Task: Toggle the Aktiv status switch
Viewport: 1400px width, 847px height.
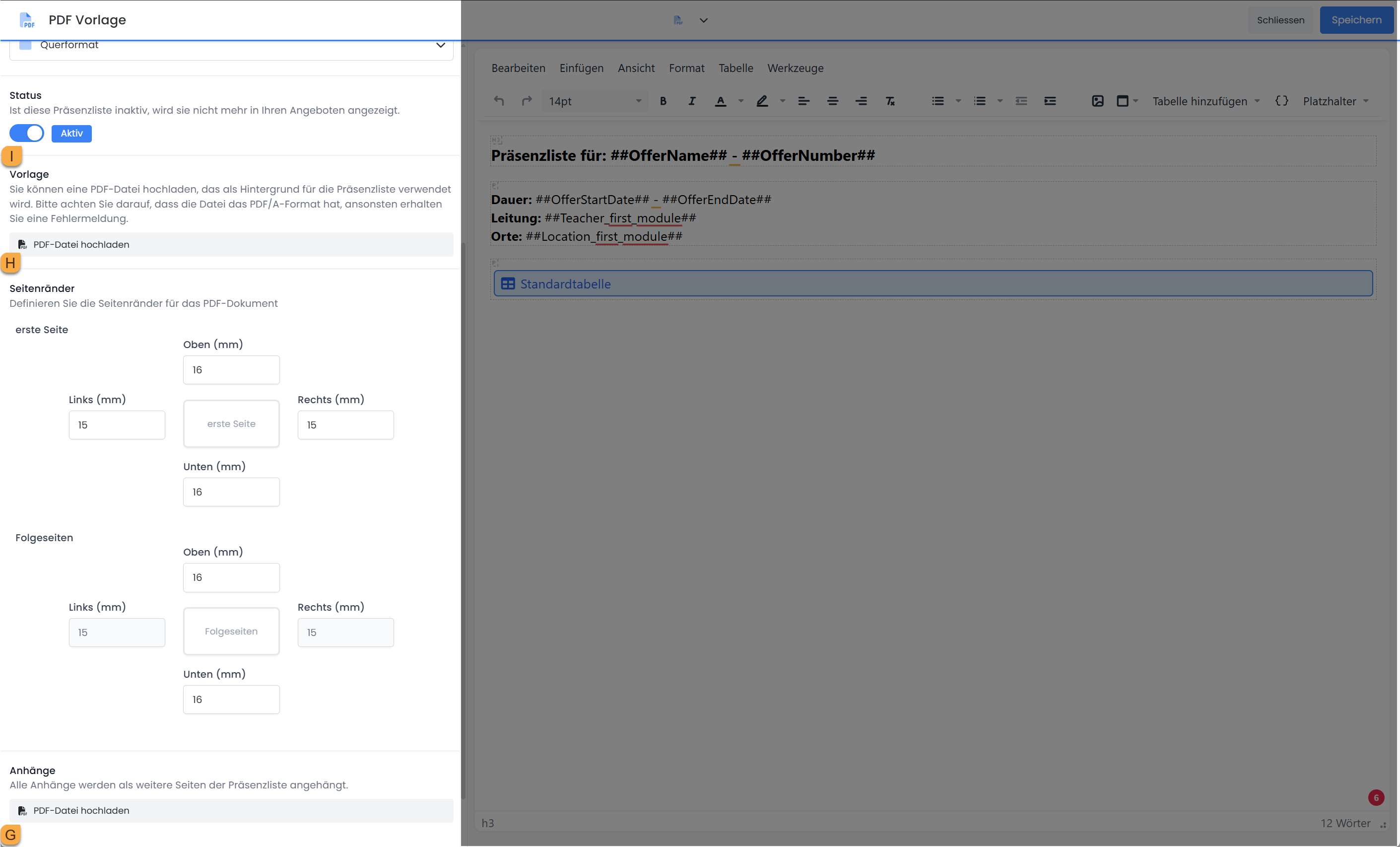Action: click(x=27, y=133)
